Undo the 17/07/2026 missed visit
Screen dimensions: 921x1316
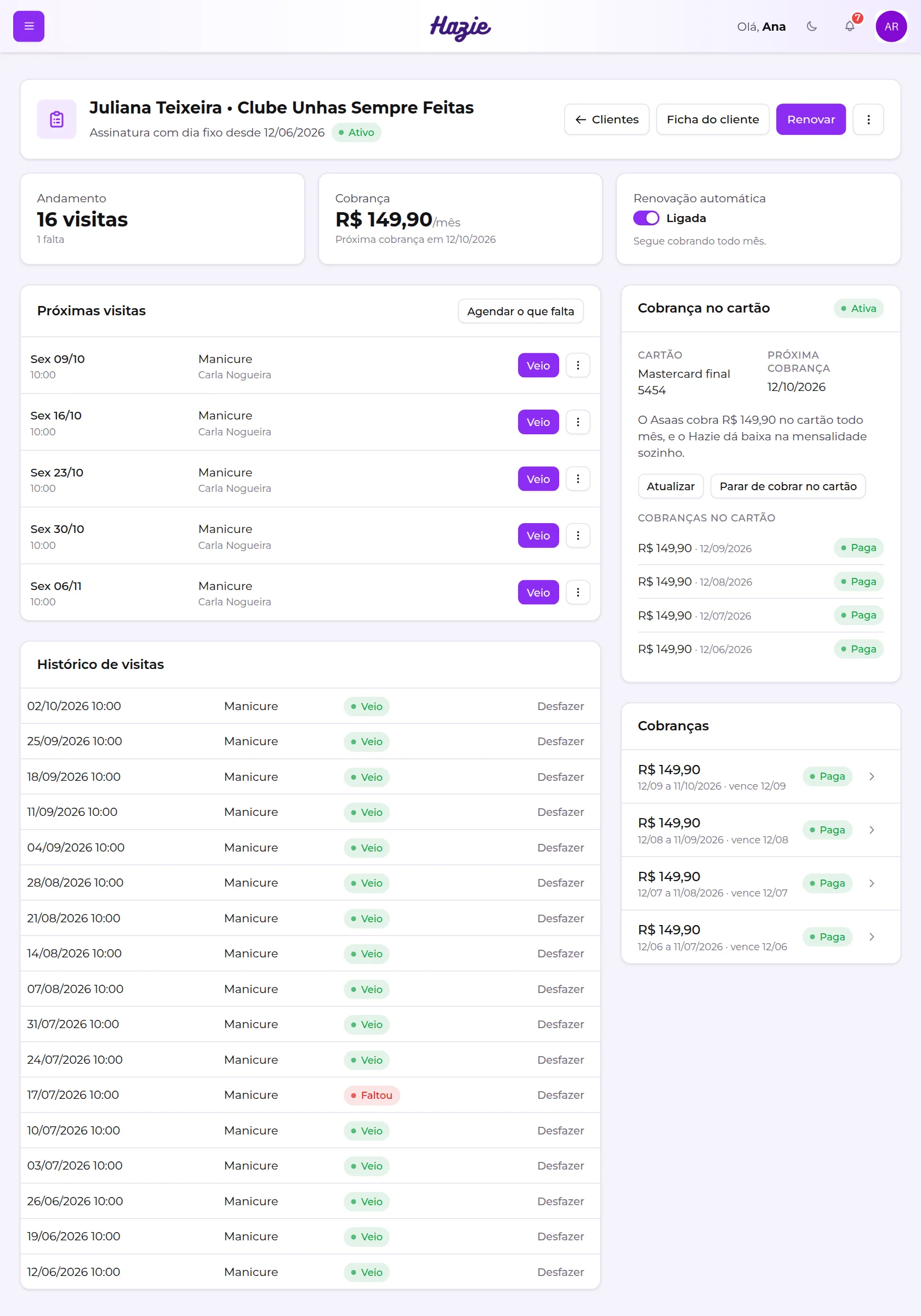click(x=560, y=1095)
